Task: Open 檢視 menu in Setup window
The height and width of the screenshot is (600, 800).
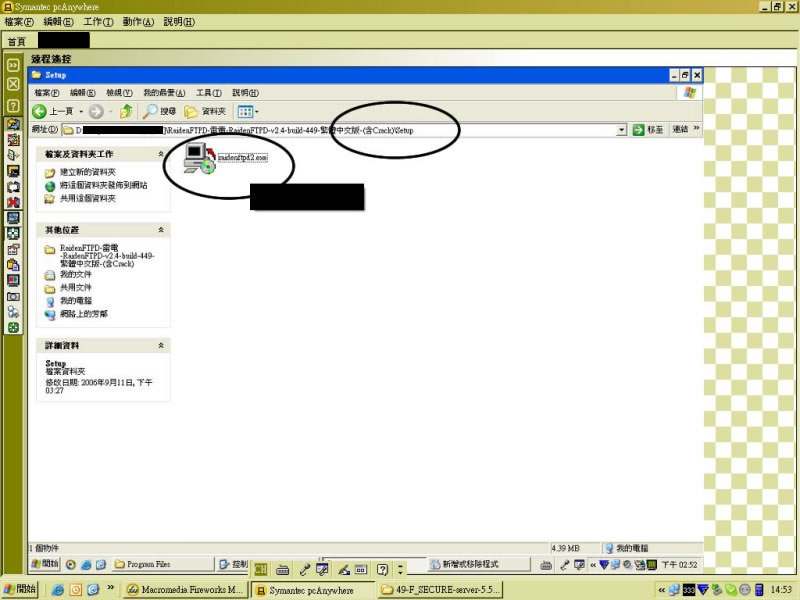Action: (119, 93)
